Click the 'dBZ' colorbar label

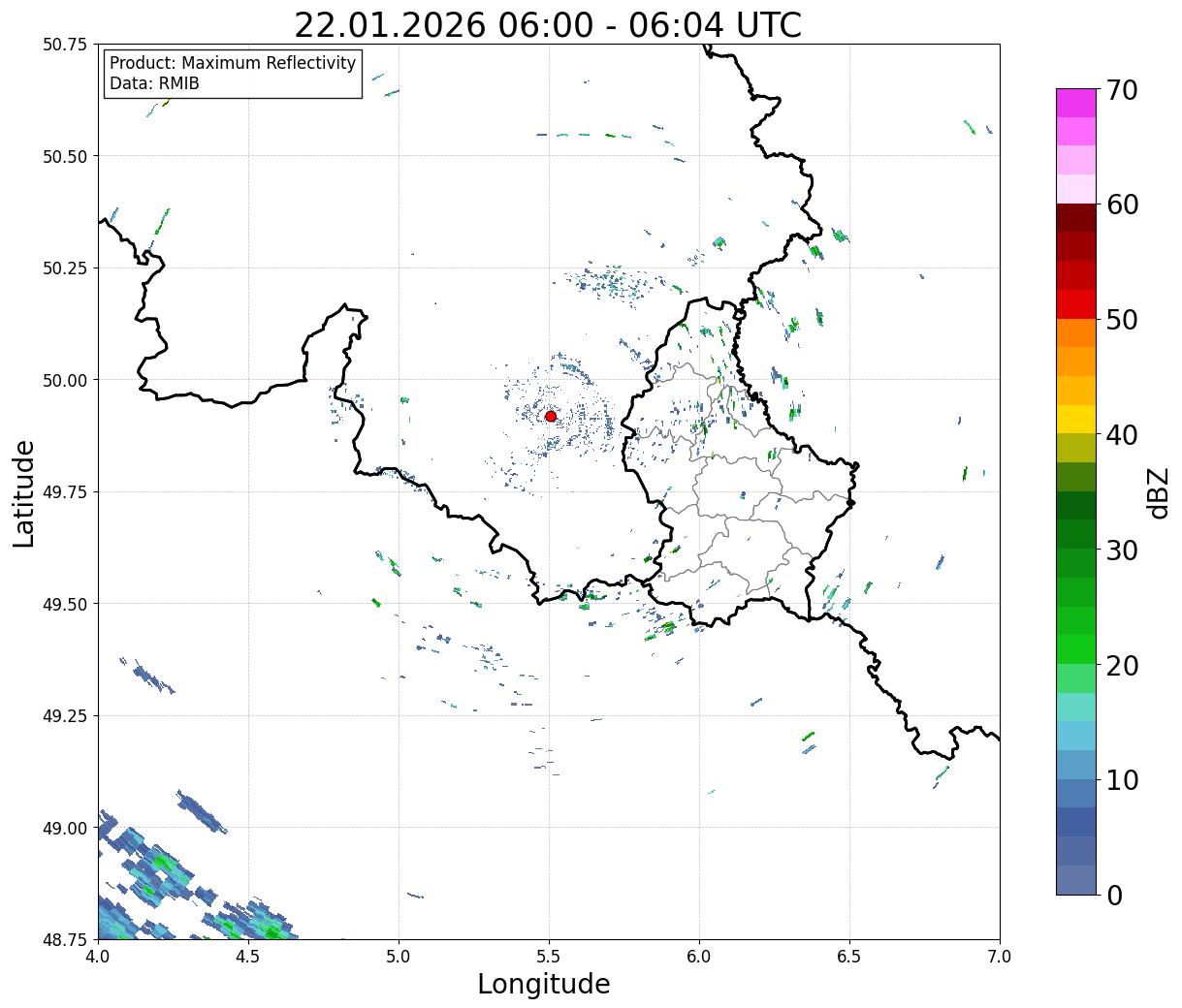1158,491
